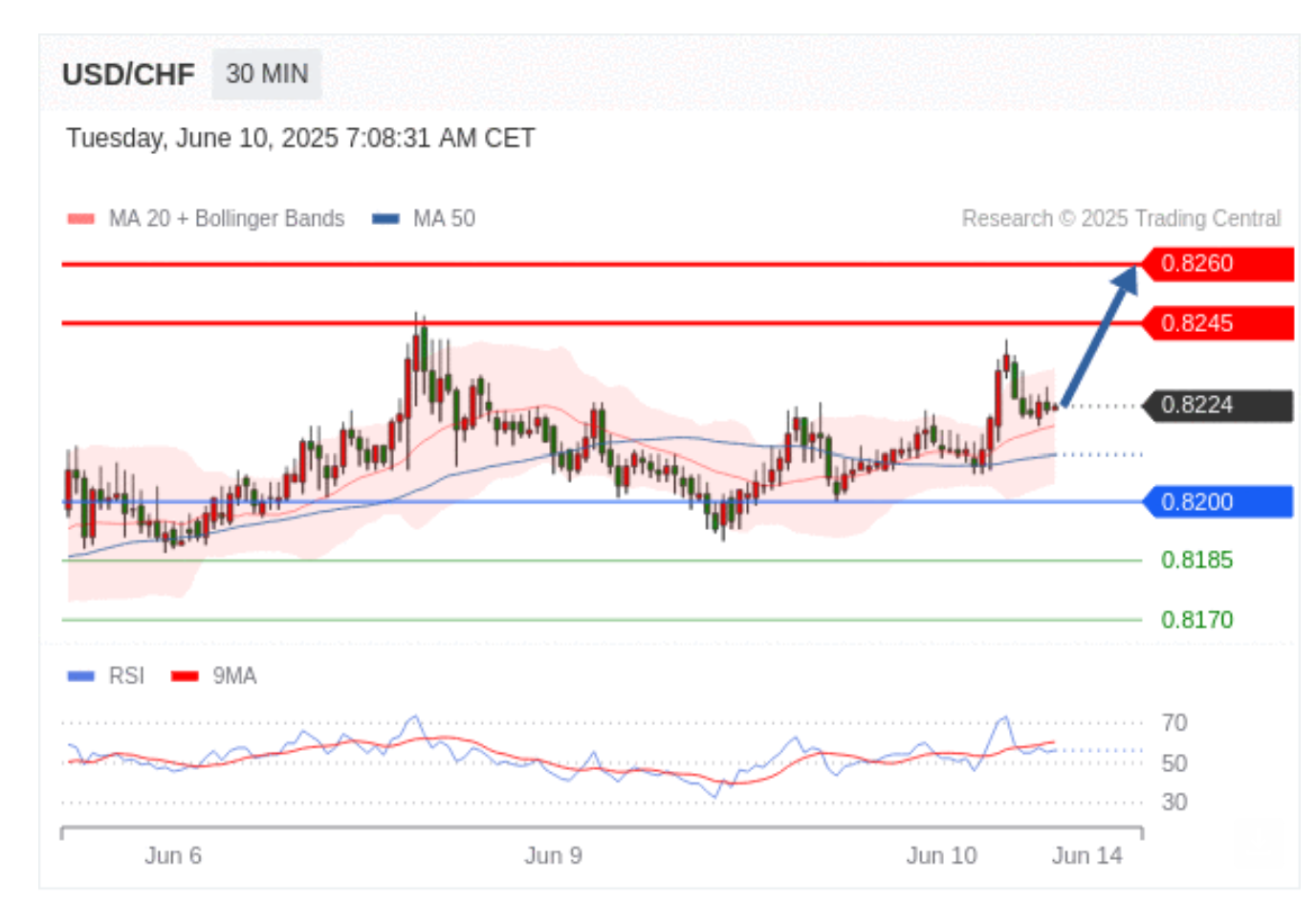
Task: Click the blue MA 50 legend swatch
Action: (x=385, y=219)
